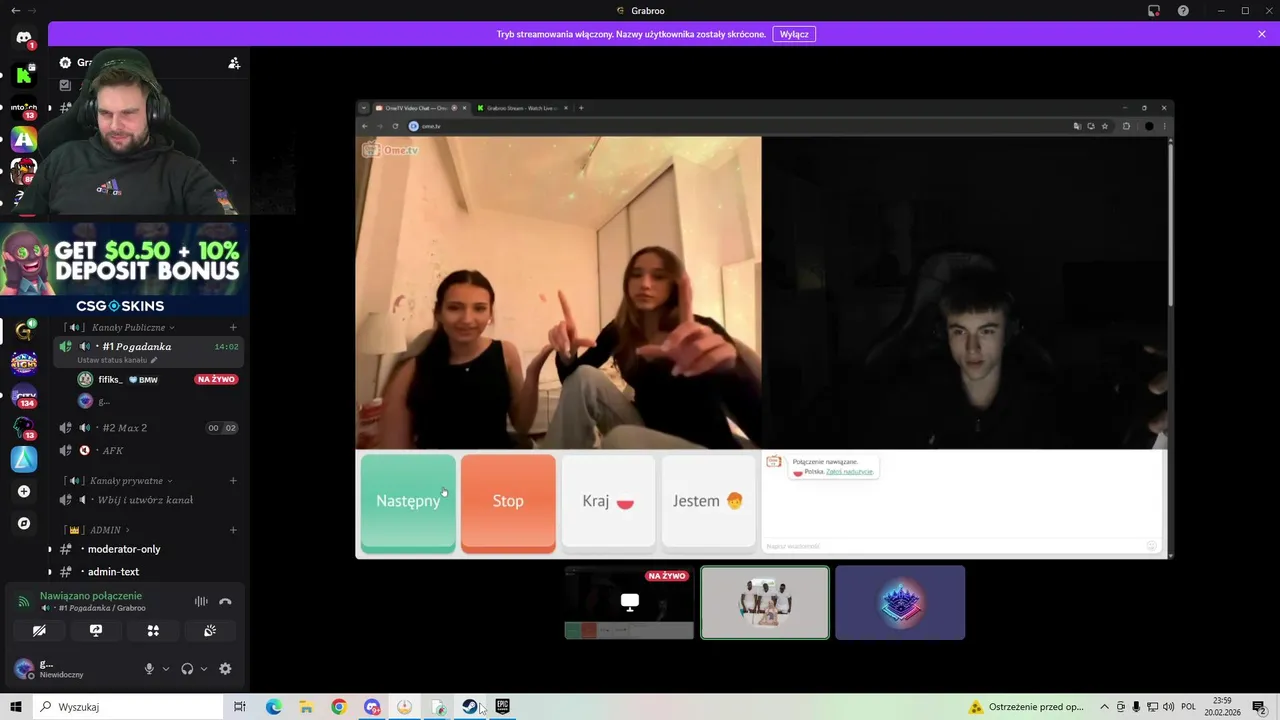Screen dimensions: 1280x720
Task: Open the moderator-only text channel
Action: tap(148, 549)
